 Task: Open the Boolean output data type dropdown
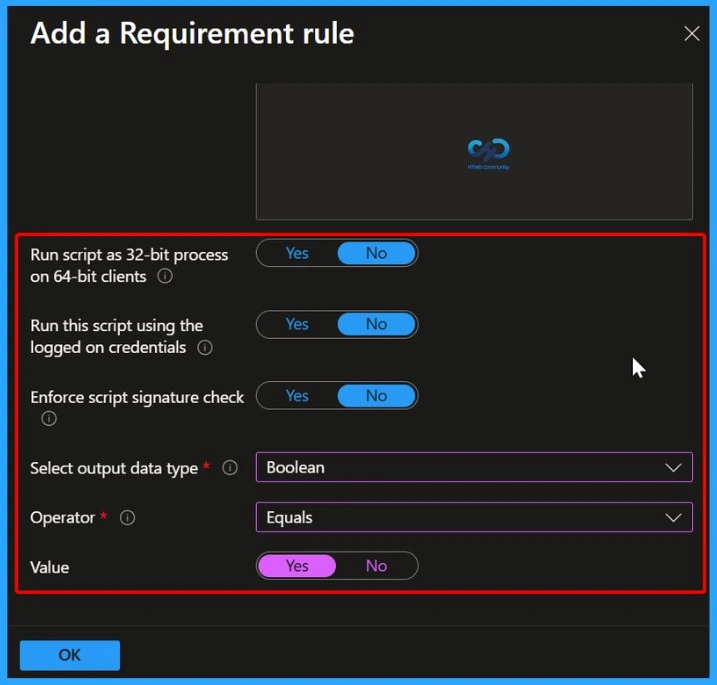tap(474, 467)
